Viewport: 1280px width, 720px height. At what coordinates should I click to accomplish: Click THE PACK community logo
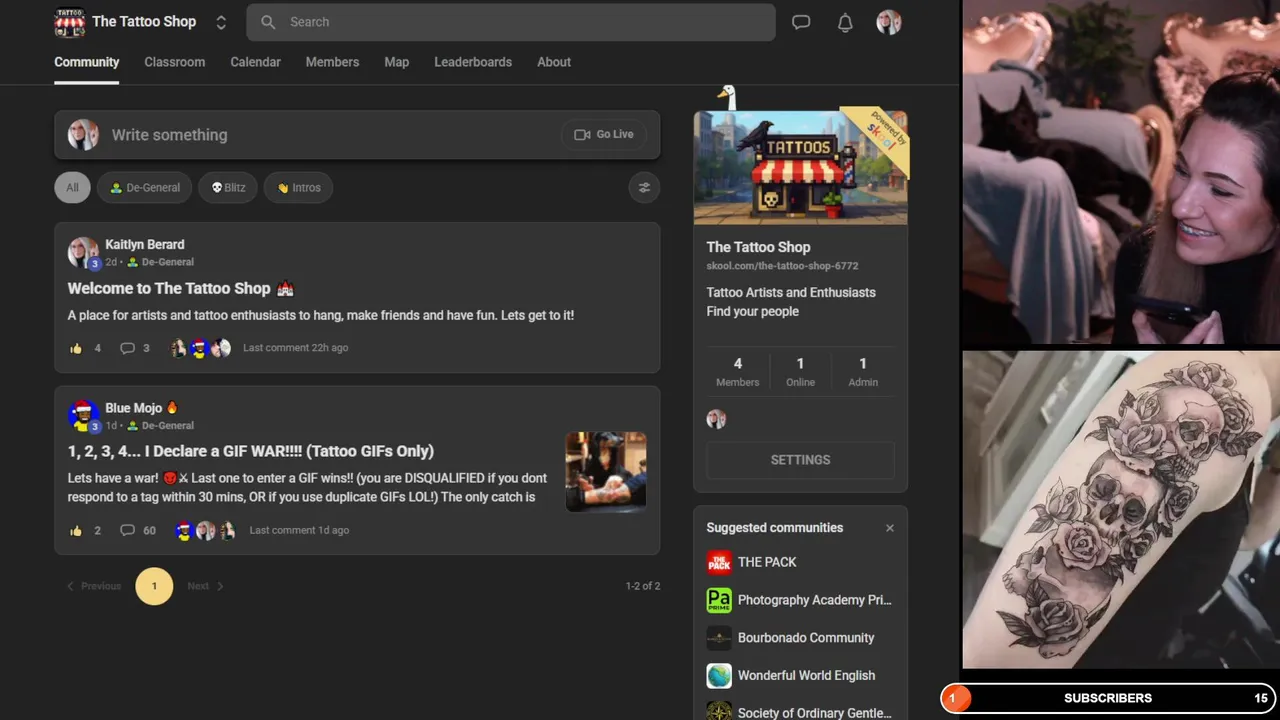719,562
